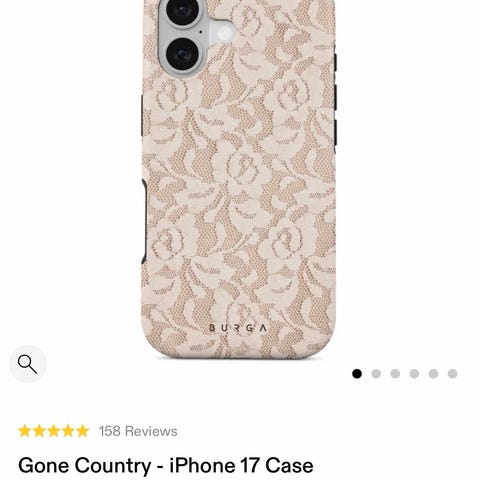Click the first yellow rating star

point(25,431)
